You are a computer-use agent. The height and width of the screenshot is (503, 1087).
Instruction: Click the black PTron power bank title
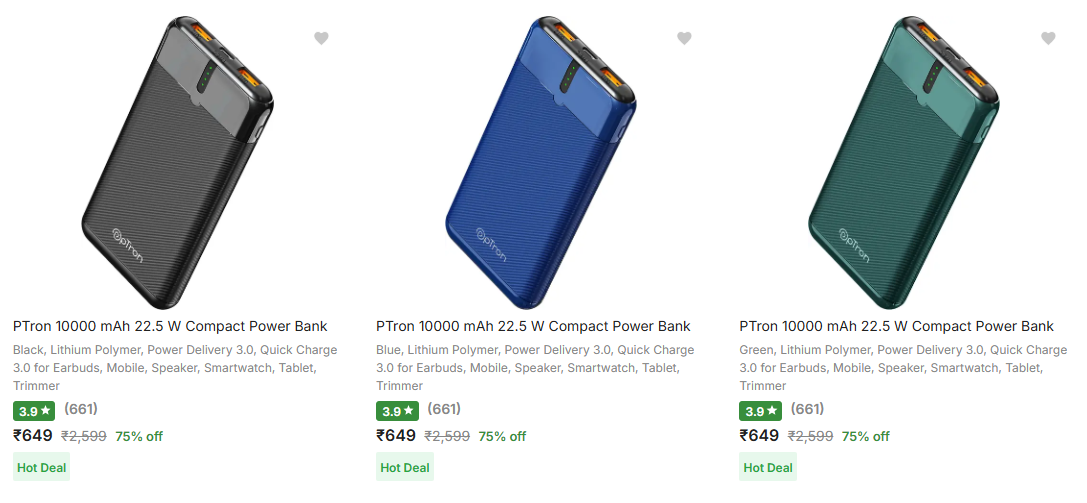pos(170,326)
